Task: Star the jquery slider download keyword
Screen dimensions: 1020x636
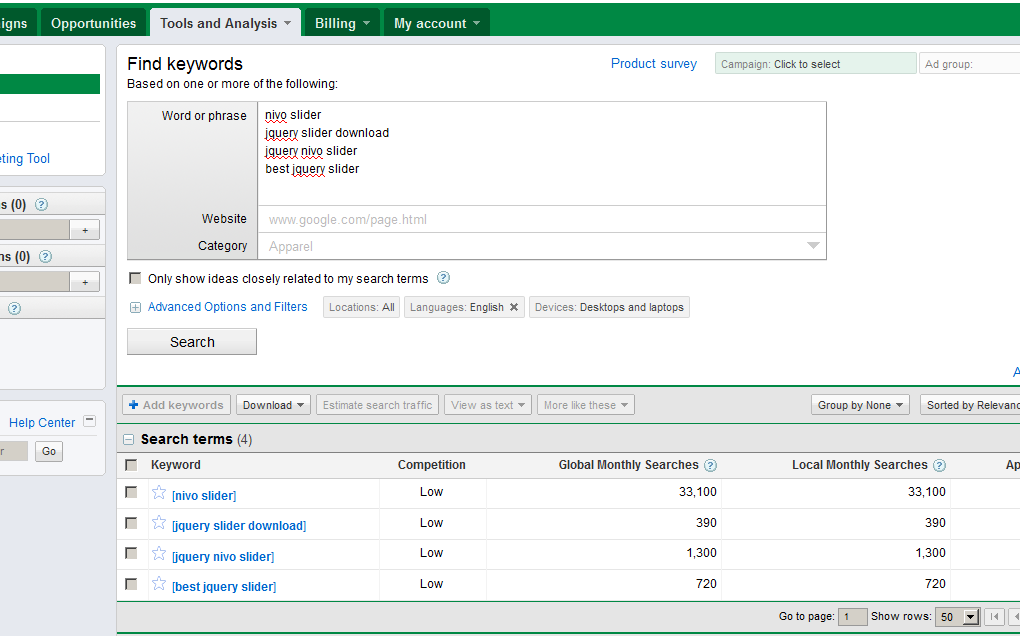Action: point(158,523)
